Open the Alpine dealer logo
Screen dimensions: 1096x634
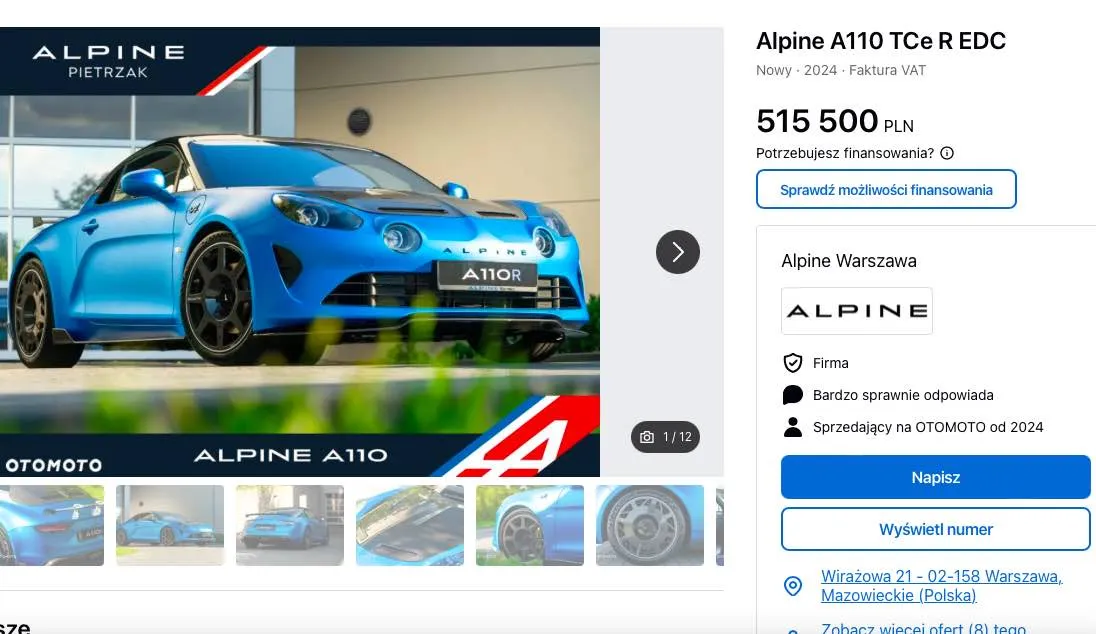[x=856, y=311]
